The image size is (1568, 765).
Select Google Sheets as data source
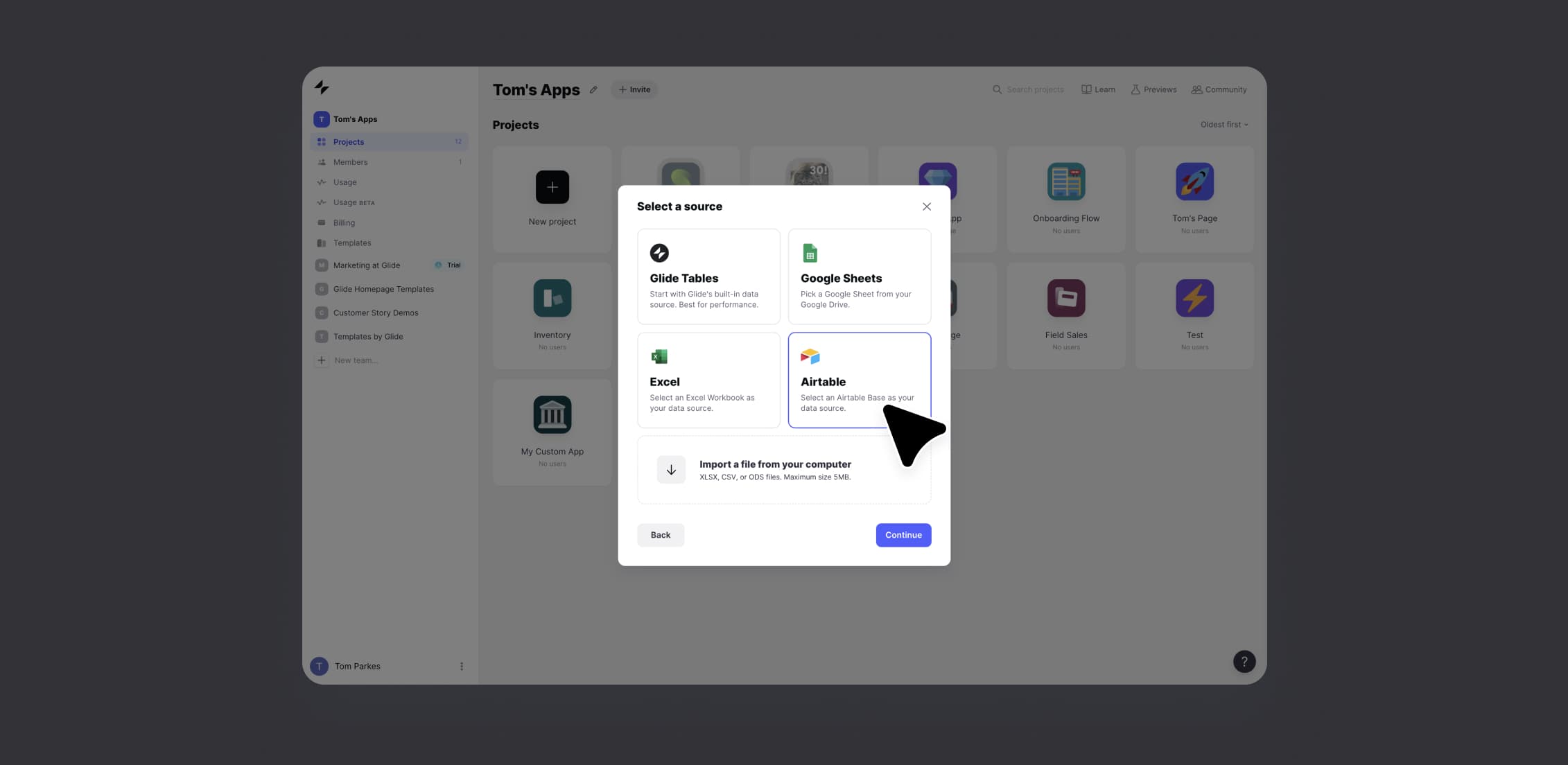click(859, 276)
